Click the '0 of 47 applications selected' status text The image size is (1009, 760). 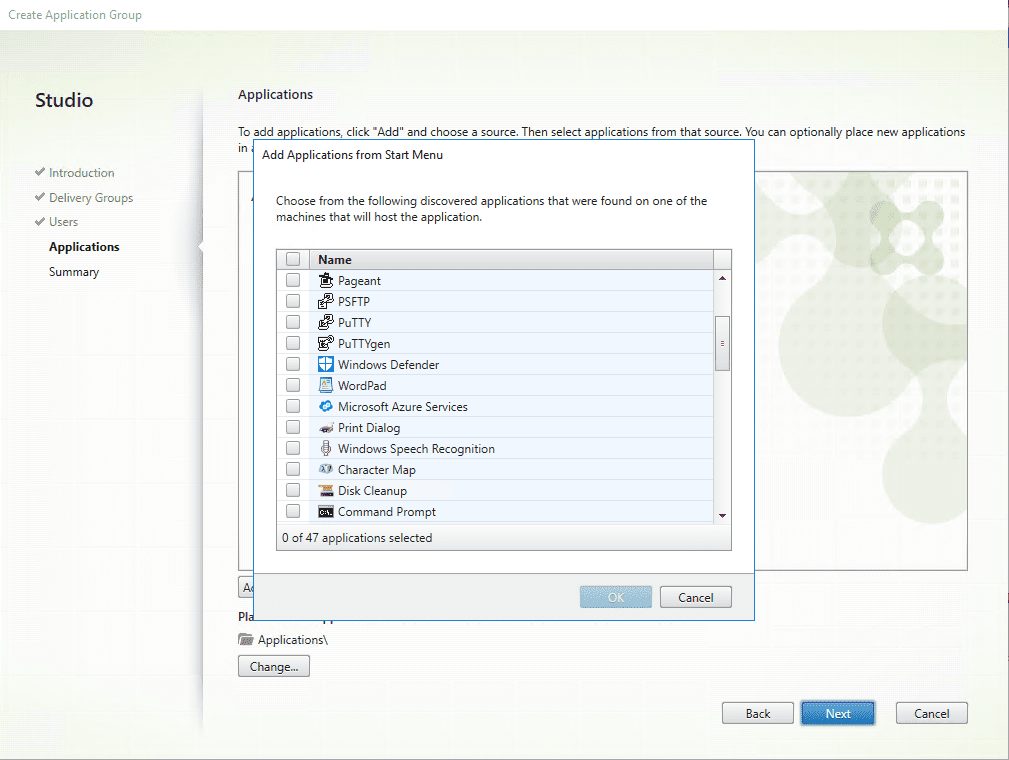(356, 537)
